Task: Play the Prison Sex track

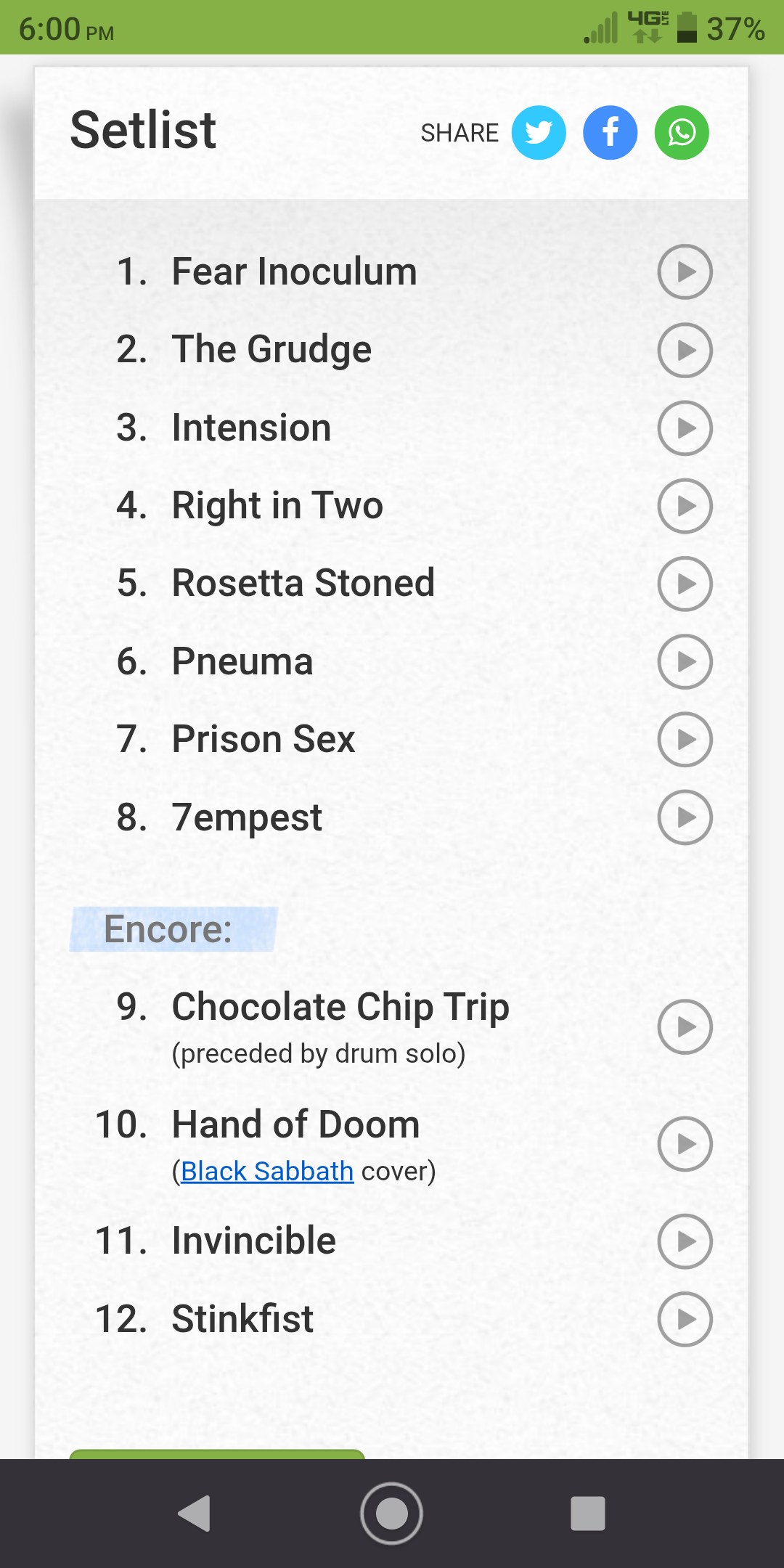Action: point(685,740)
